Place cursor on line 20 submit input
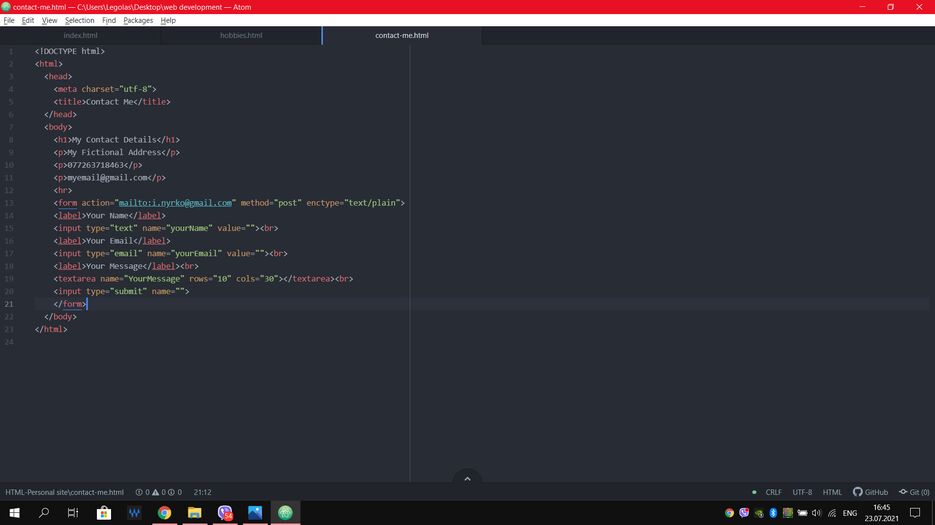The image size is (935, 525). pos(121,291)
